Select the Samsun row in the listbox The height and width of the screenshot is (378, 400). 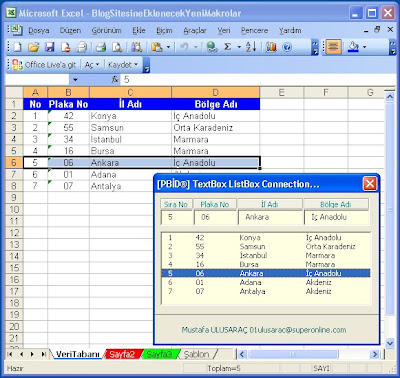tap(266, 247)
